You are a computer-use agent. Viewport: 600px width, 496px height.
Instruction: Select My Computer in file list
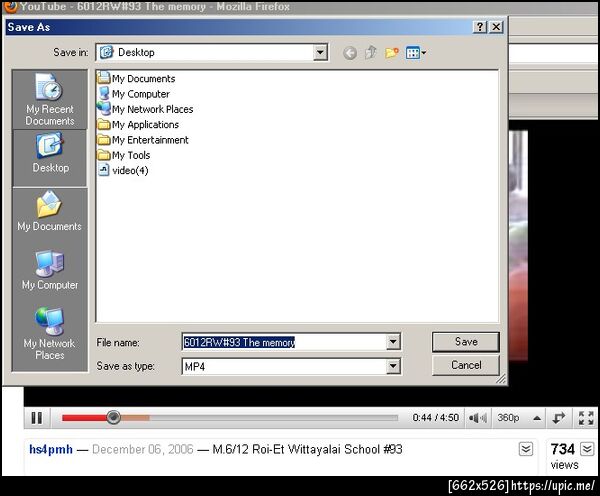point(134,94)
